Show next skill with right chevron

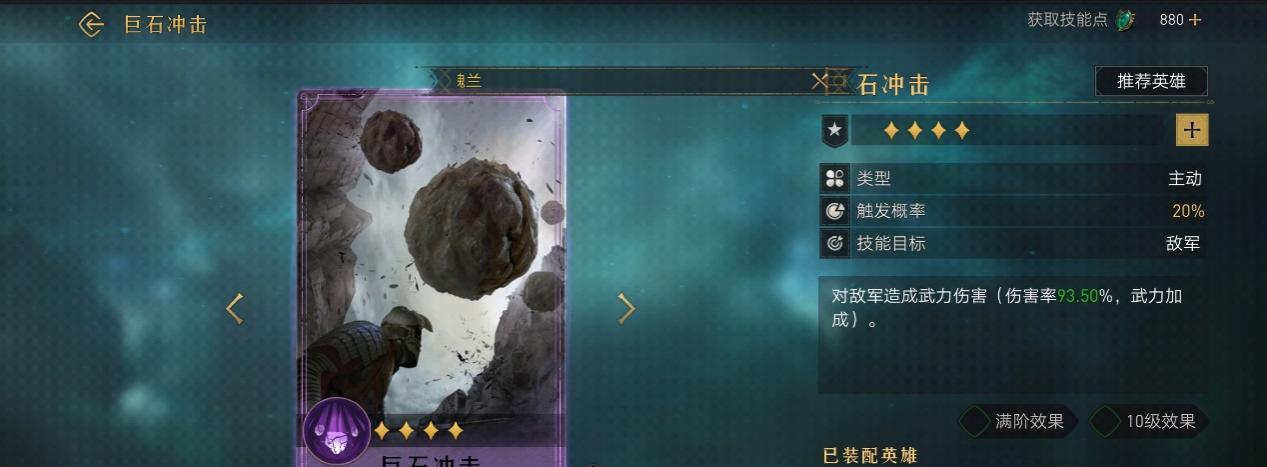pos(626,309)
